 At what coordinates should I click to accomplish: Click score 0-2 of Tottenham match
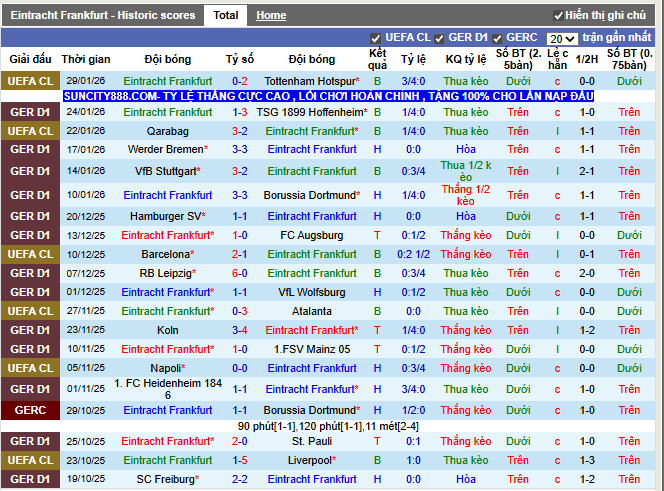click(x=240, y=81)
